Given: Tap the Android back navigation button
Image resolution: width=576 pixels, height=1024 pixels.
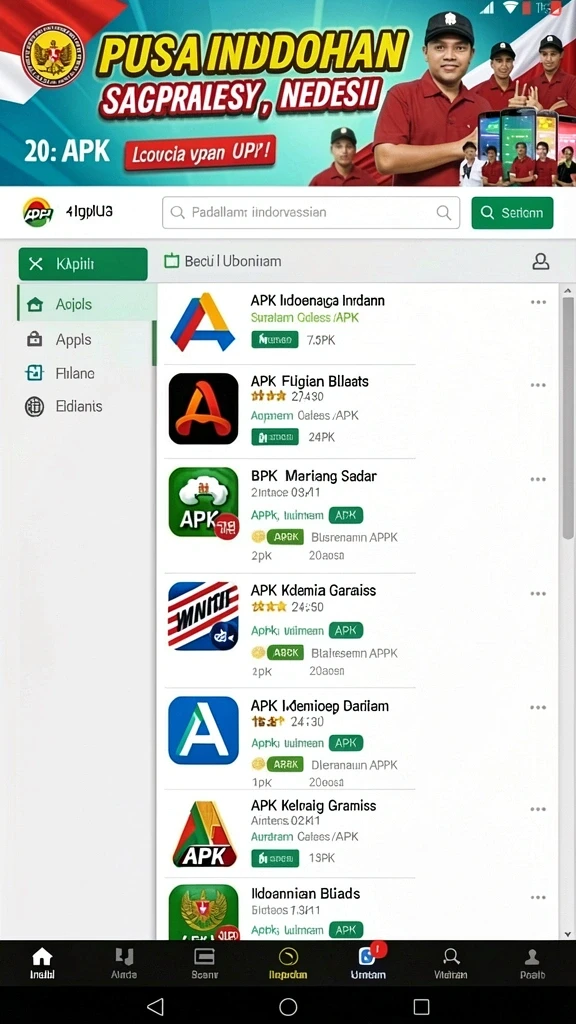Looking at the screenshot, I should [x=155, y=1006].
